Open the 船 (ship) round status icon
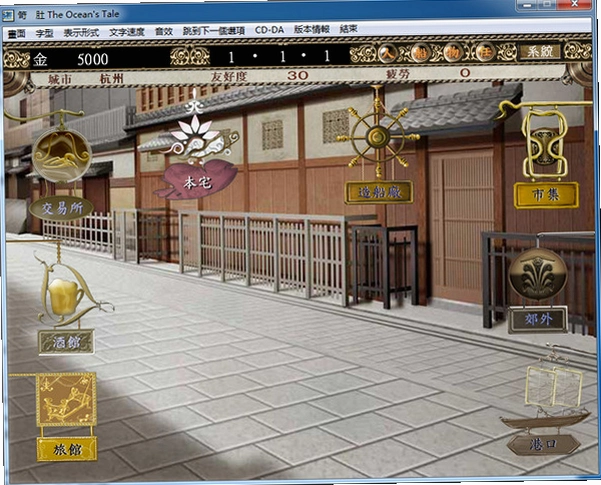 coord(420,53)
